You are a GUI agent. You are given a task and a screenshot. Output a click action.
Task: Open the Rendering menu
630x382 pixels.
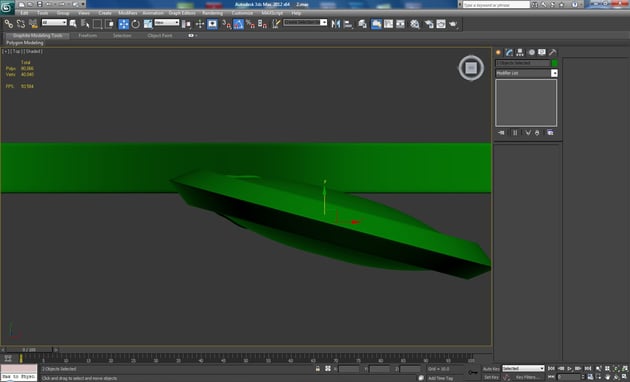click(213, 13)
